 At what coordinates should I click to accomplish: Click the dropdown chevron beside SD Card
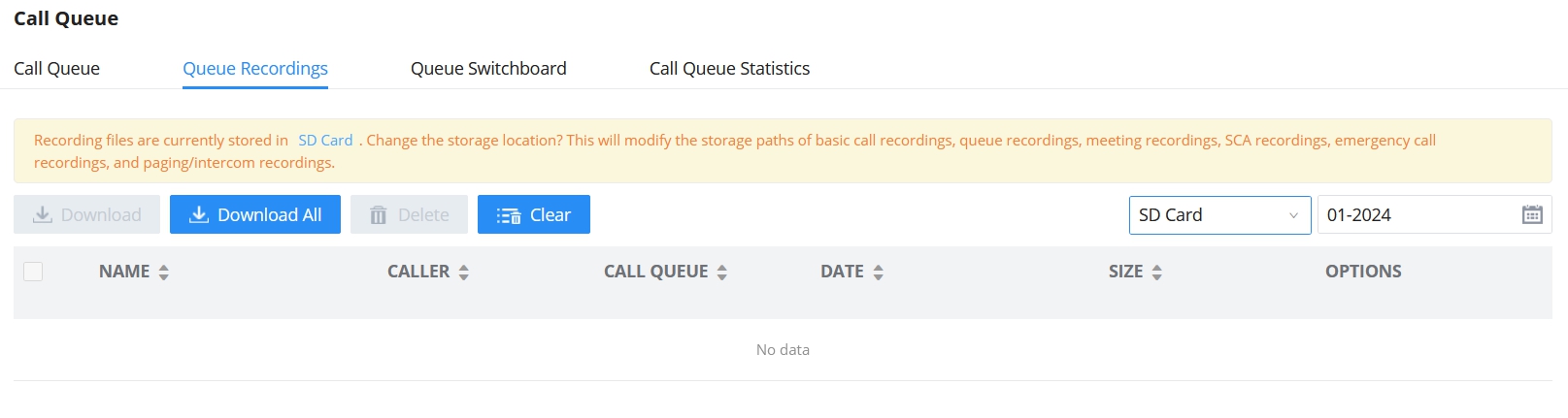(1293, 215)
